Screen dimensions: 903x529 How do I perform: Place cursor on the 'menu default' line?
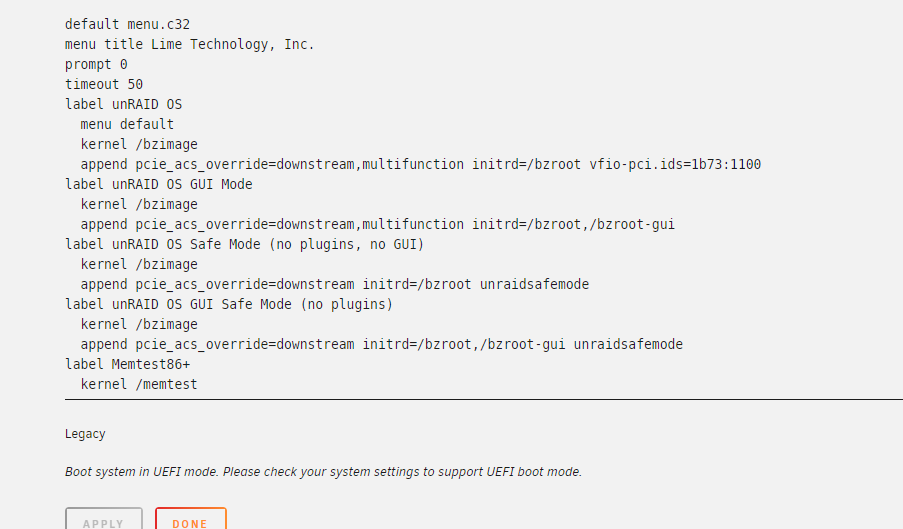[x=127, y=124]
